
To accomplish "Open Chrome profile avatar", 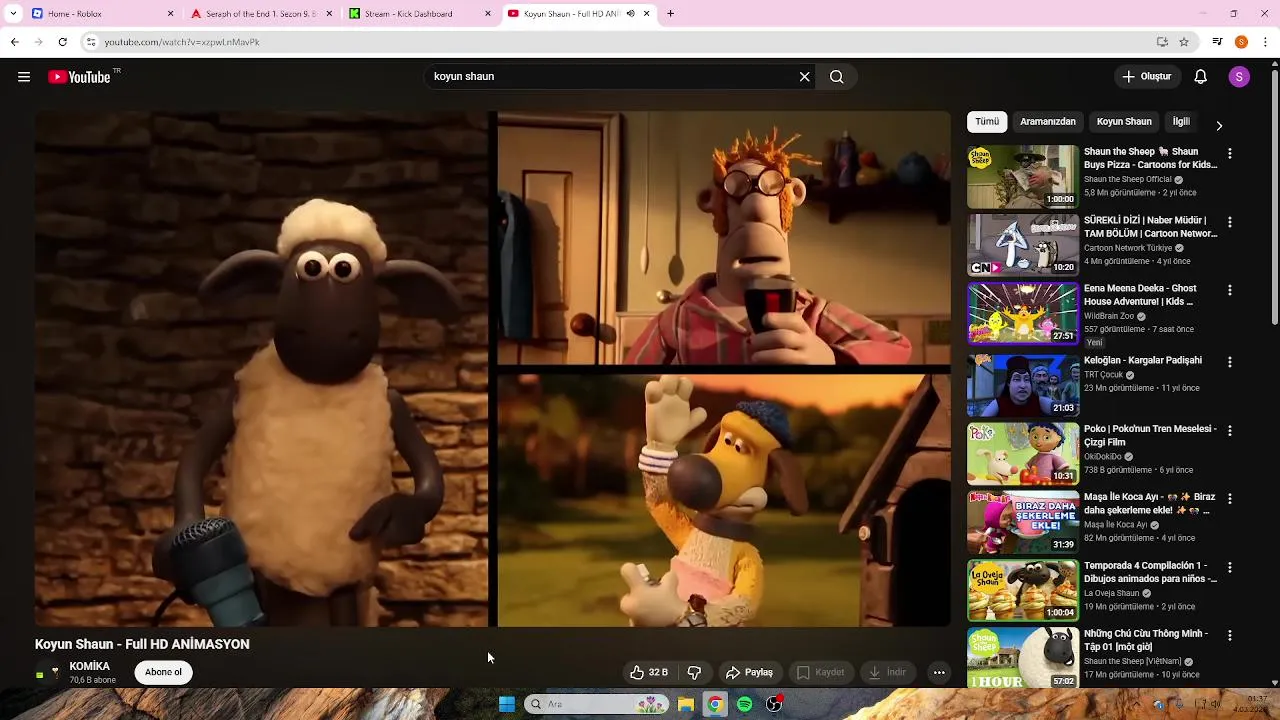I will coord(1241,42).
